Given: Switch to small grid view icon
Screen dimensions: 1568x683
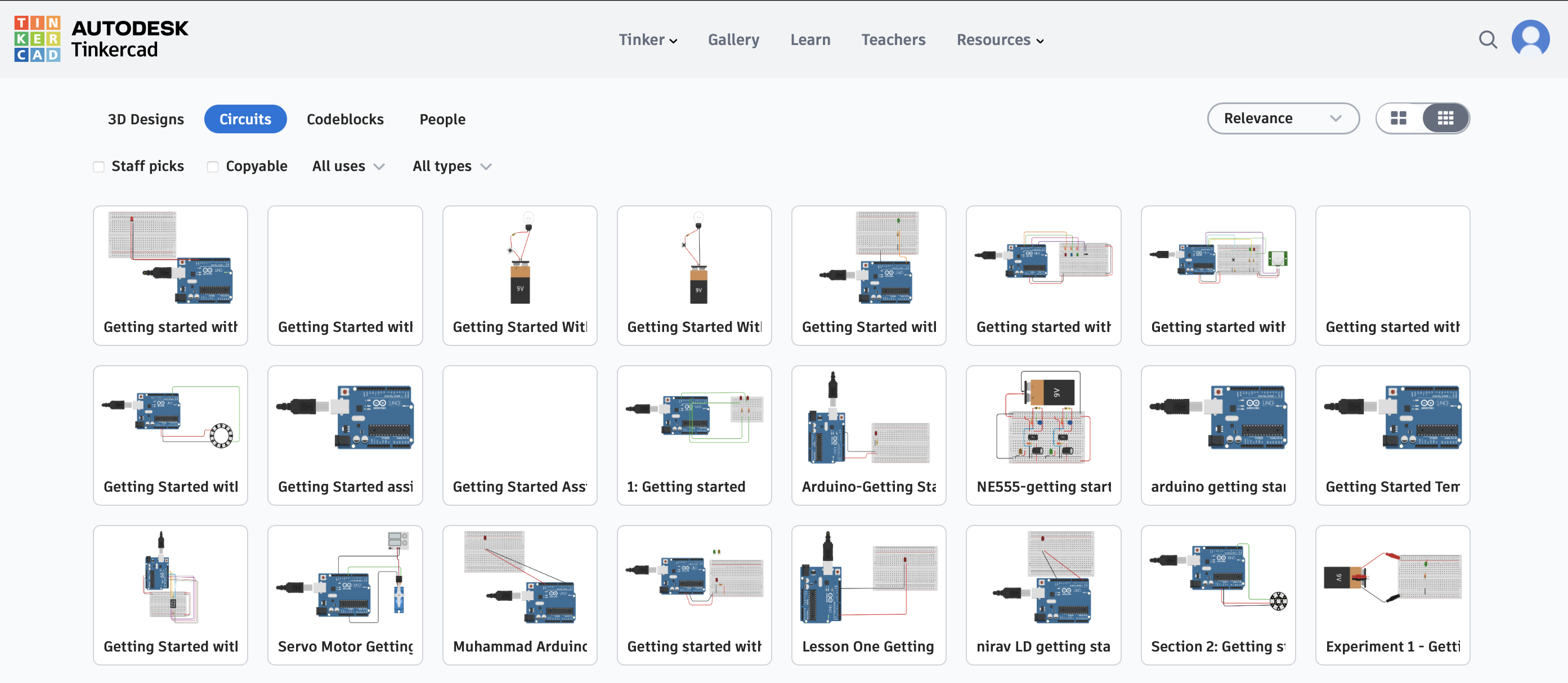Looking at the screenshot, I should point(1445,118).
